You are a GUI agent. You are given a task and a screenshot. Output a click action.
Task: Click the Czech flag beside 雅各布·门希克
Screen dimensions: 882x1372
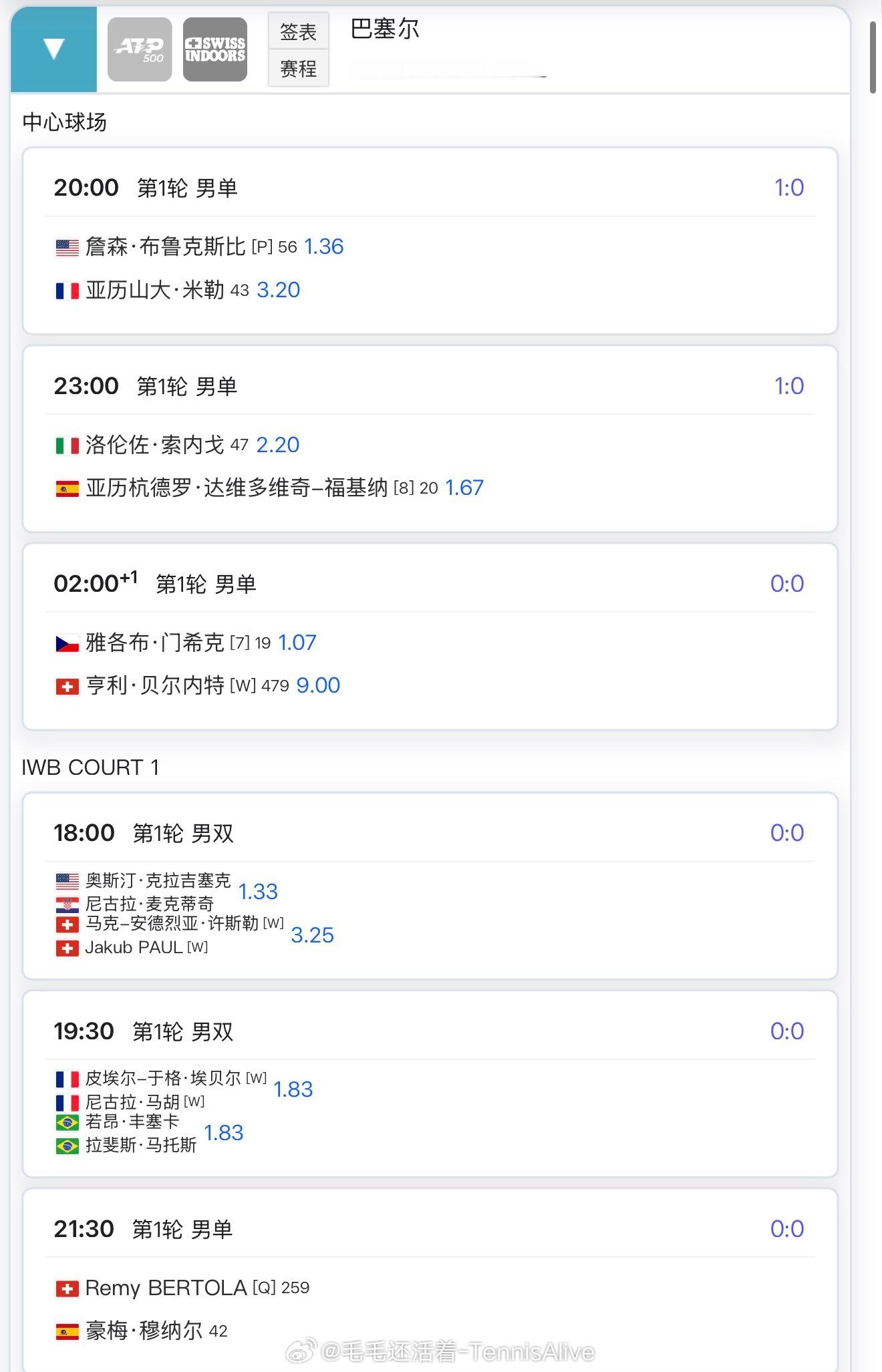[67, 643]
